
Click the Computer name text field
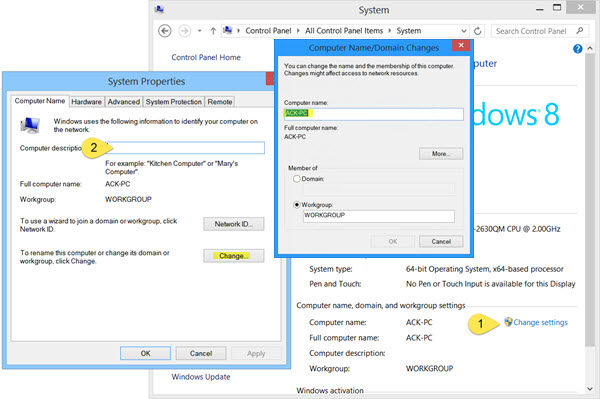click(373, 114)
